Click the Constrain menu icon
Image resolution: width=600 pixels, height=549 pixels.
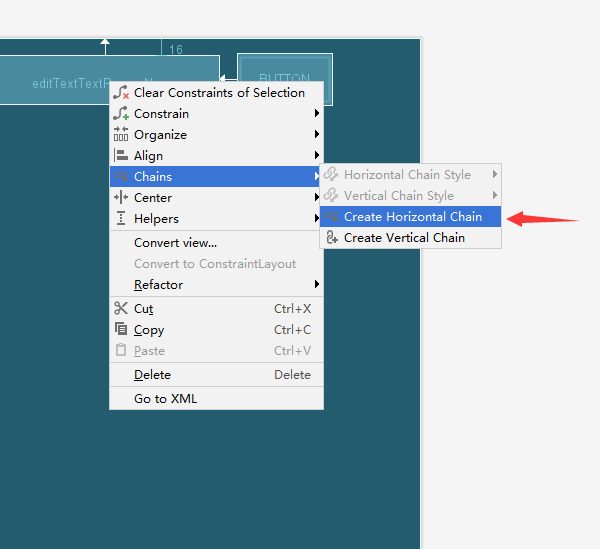(121, 114)
